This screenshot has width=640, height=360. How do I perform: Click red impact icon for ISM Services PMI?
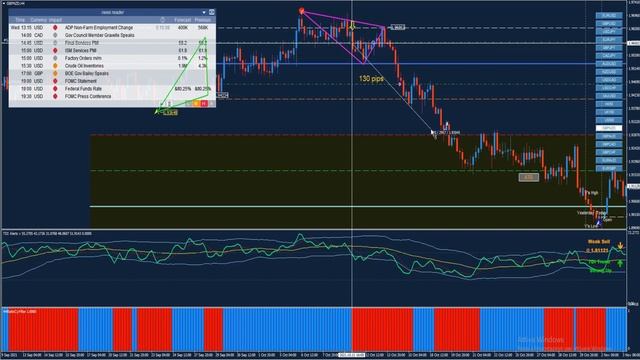(55, 50)
